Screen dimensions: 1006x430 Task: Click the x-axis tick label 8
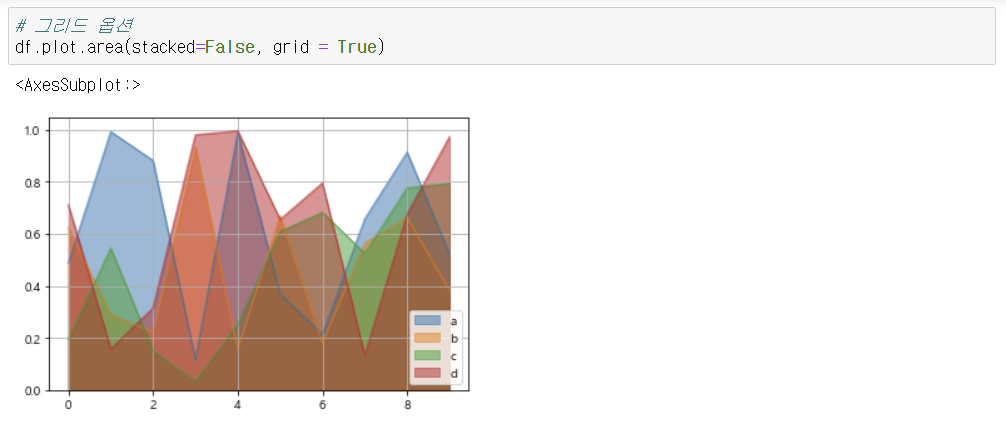click(407, 405)
